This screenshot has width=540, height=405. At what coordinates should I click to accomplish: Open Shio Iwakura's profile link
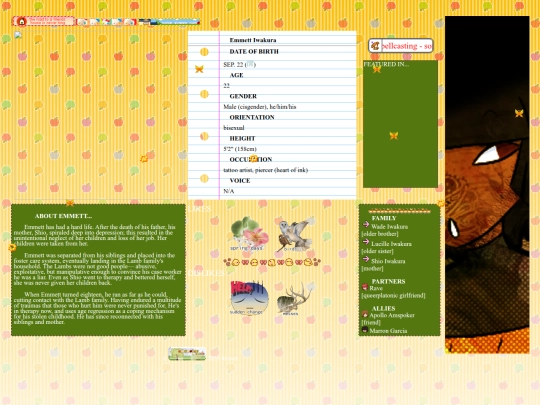click(388, 261)
